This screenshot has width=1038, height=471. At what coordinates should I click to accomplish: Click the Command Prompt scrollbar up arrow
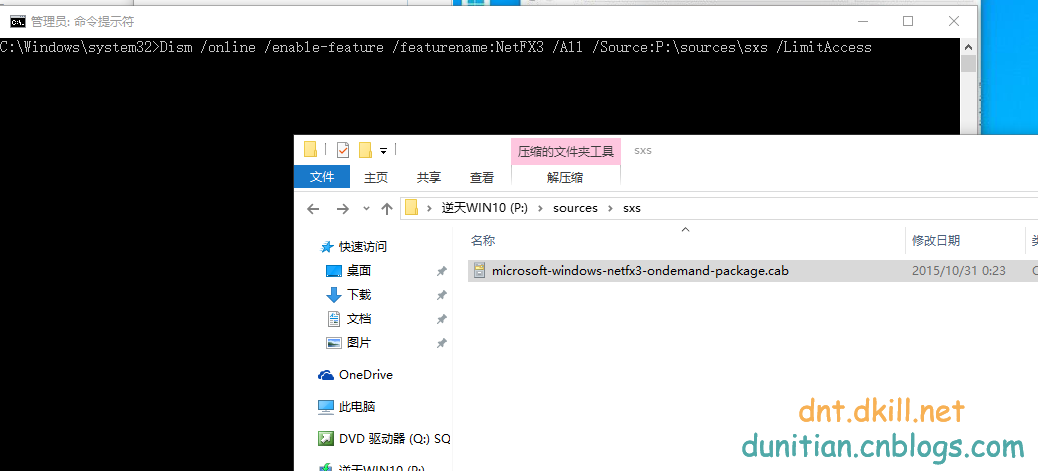point(968,46)
